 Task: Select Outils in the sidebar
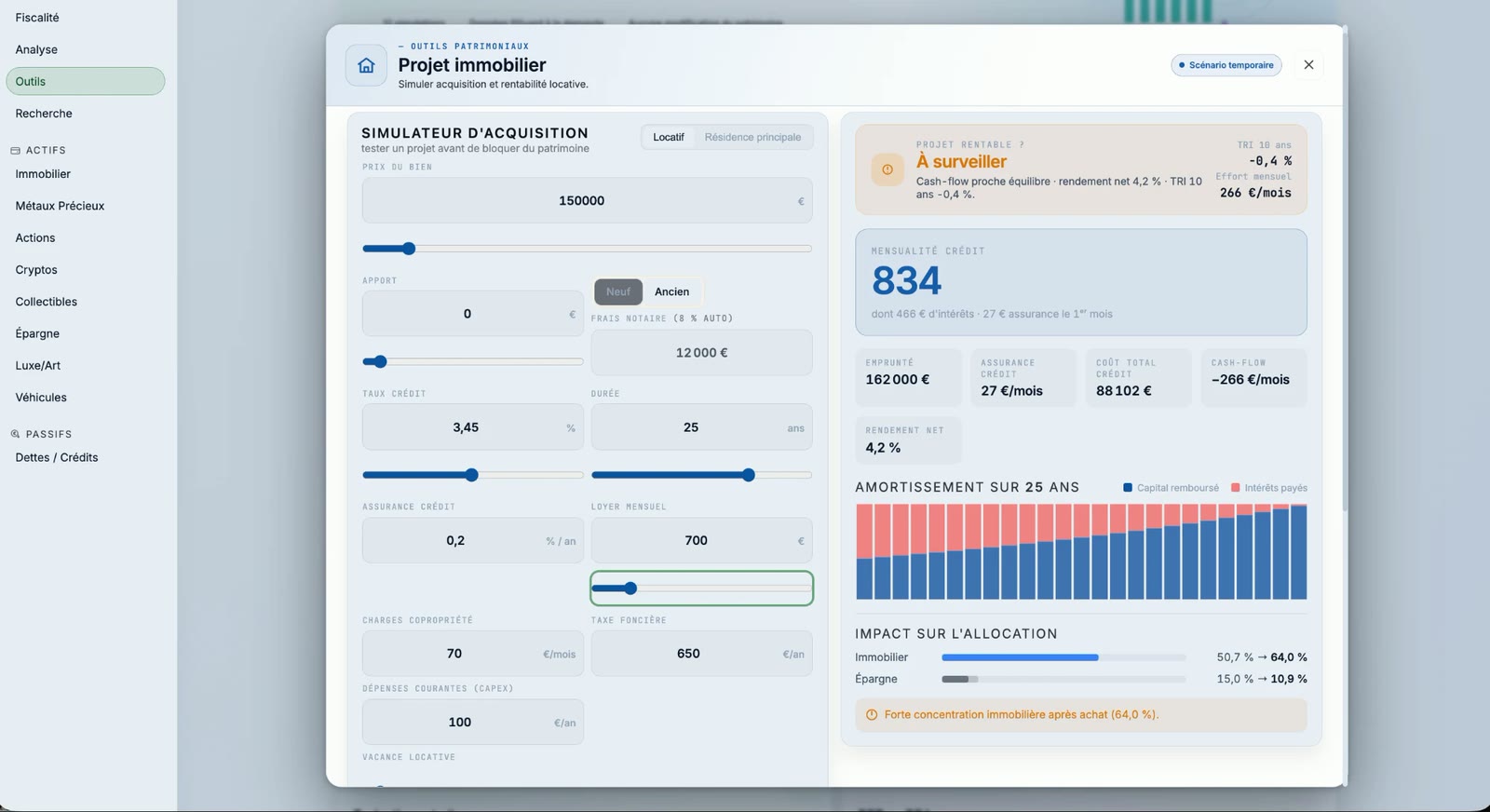tap(86, 81)
